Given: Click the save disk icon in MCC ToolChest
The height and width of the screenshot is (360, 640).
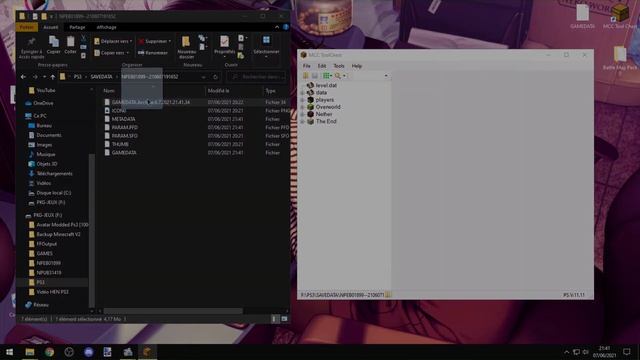Looking at the screenshot, I should (315, 76).
